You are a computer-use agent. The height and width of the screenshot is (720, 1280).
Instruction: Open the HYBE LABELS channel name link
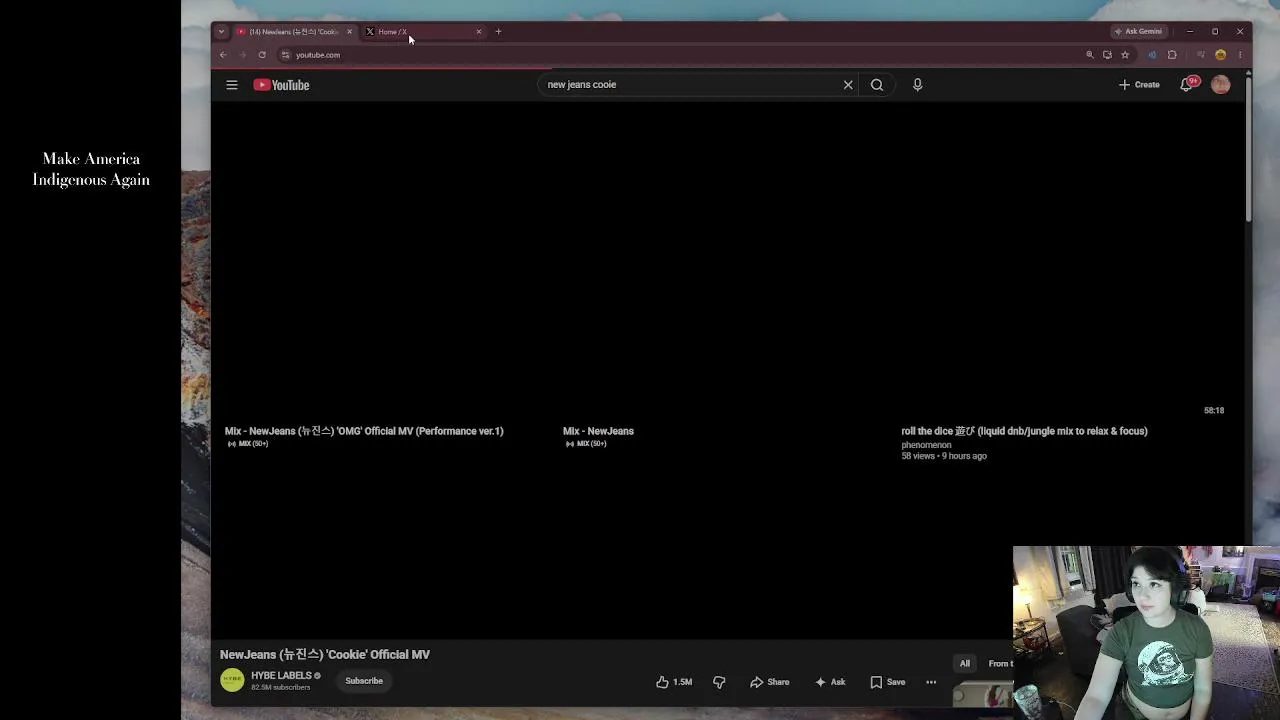(281, 676)
